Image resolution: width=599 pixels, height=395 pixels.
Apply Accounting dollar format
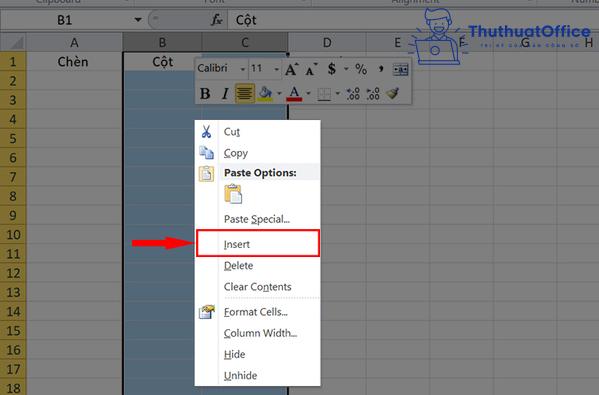tap(332, 69)
